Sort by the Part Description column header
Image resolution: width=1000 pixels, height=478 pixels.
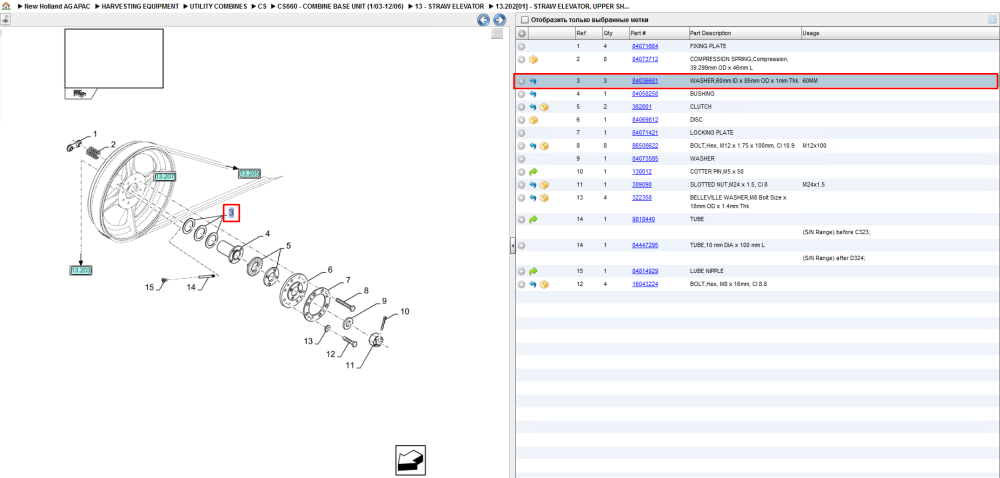710,33
